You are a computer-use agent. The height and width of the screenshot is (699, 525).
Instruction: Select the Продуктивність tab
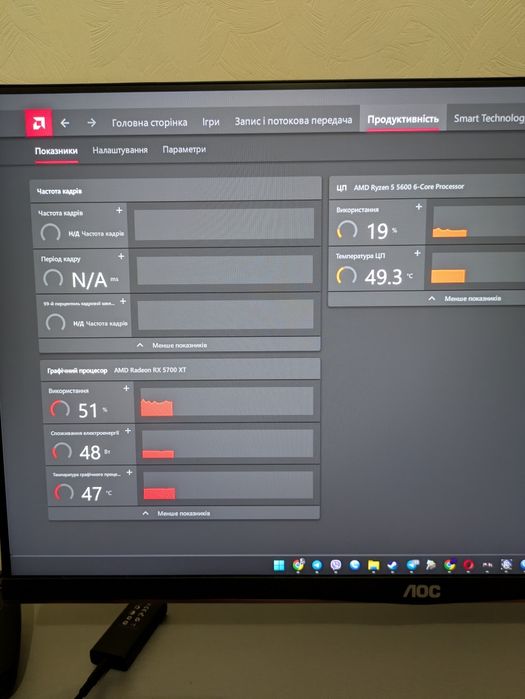tap(403, 119)
